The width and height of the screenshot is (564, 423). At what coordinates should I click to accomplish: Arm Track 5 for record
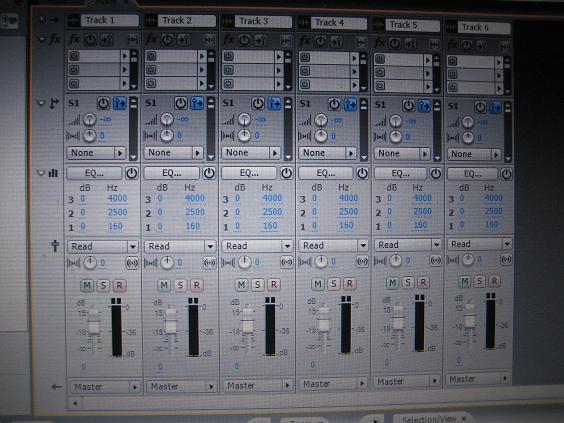tap(423, 282)
